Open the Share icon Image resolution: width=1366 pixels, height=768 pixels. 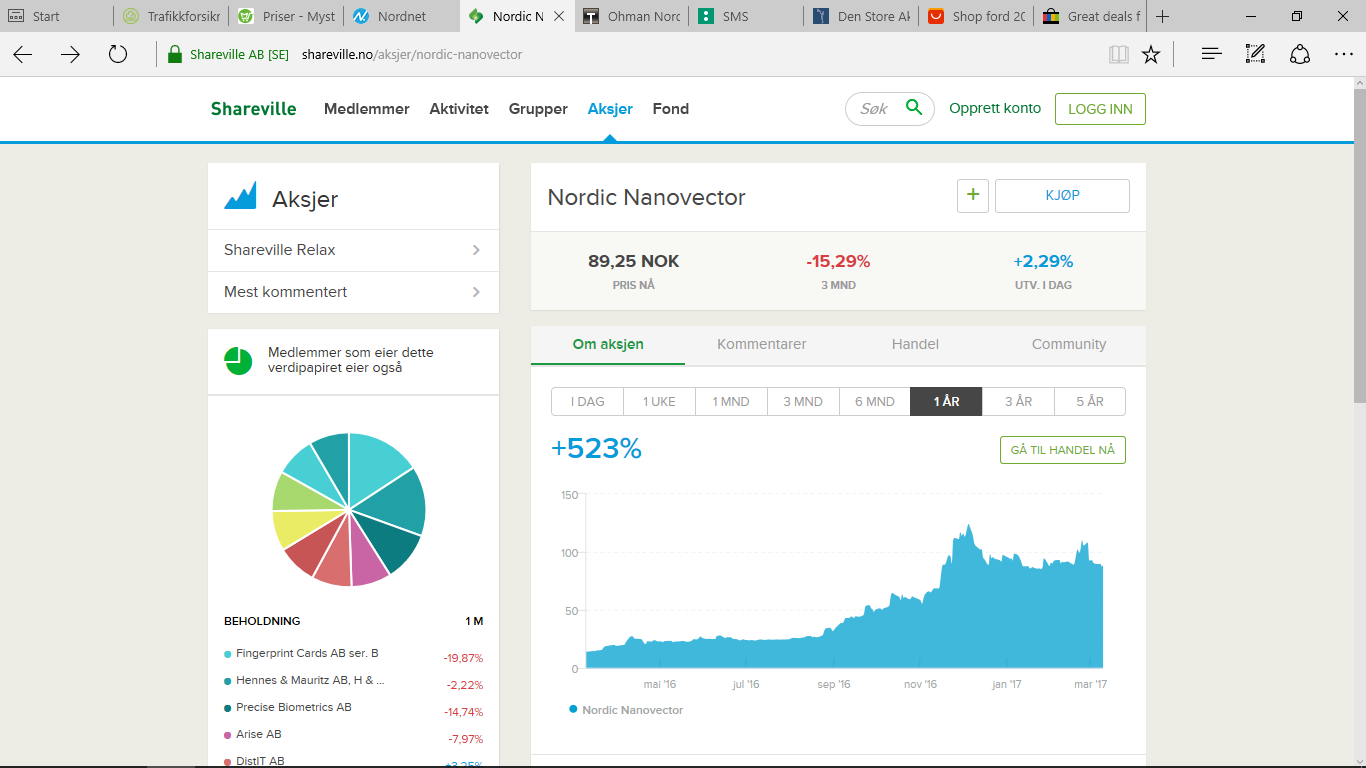pyautogui.click(x=1299, y=54)
